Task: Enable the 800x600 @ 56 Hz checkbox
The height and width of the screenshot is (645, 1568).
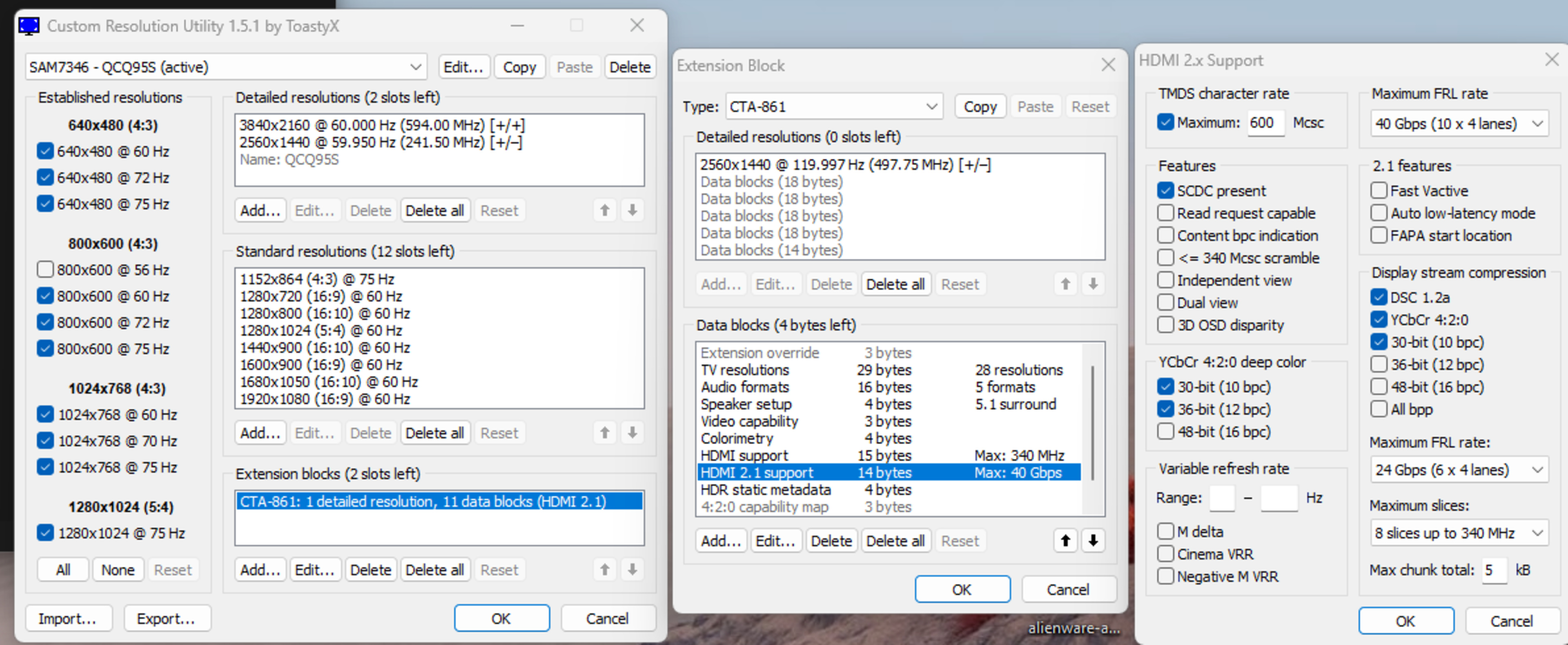Action: click(x=45, y=269)
